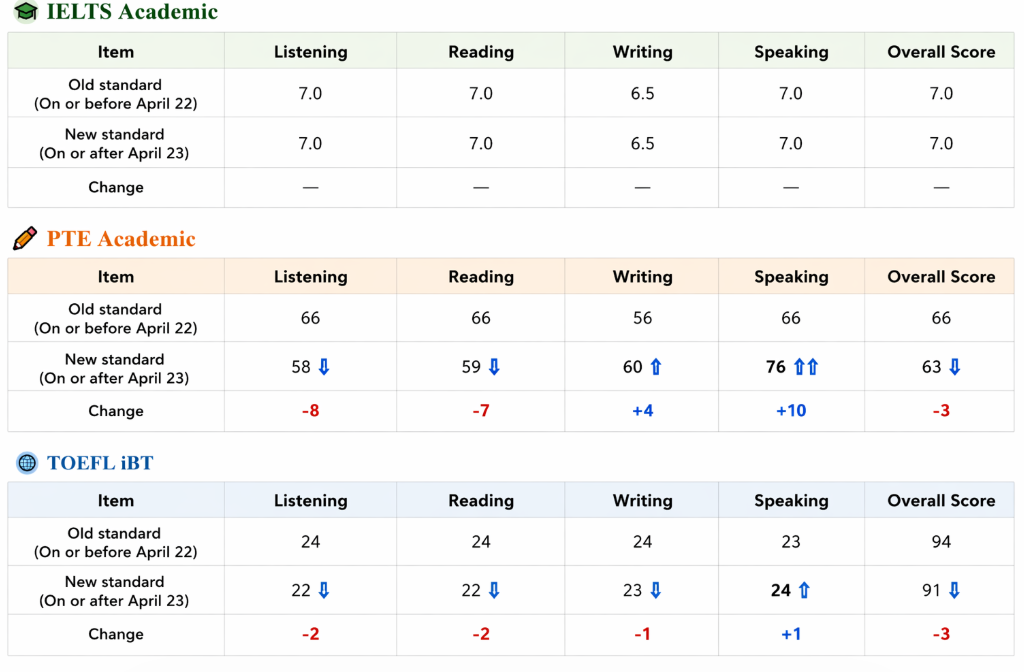The height and width of the screenshot is (672, 1024).
Task: Click the down arrow next to PTE Overall 63
Action: 954,367
